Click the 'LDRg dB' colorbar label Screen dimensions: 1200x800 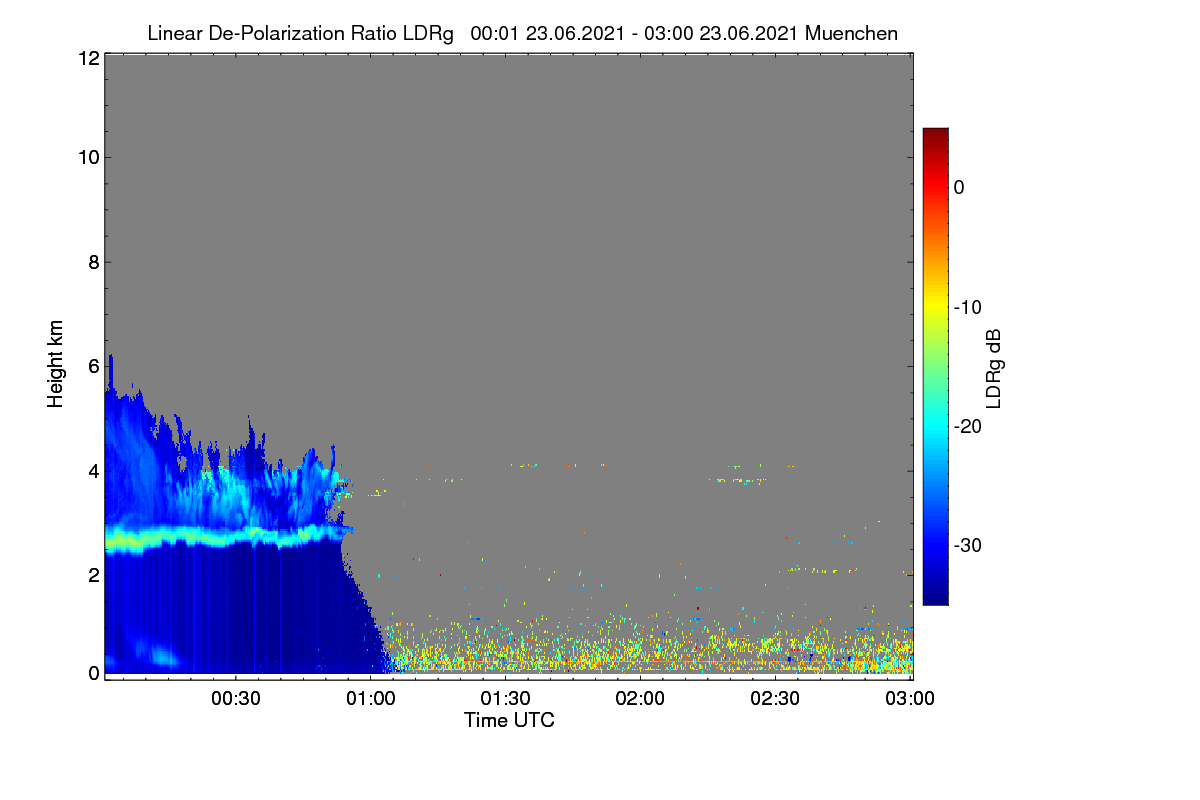(x=993, y=367)
